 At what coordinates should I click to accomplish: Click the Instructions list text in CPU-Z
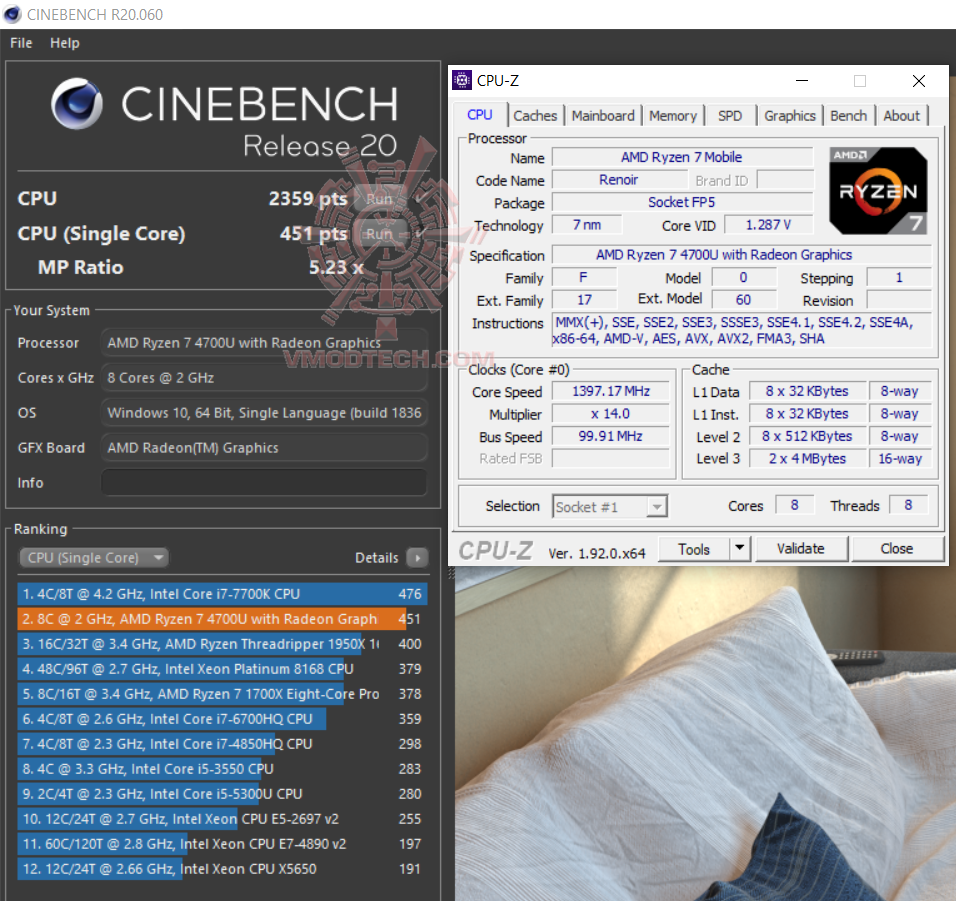click(741, 330)
